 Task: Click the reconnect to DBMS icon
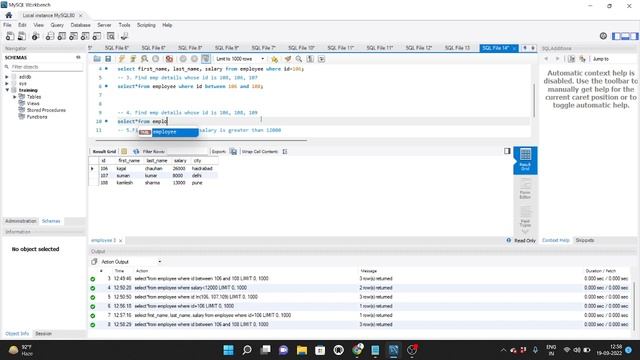click(124, 36)
